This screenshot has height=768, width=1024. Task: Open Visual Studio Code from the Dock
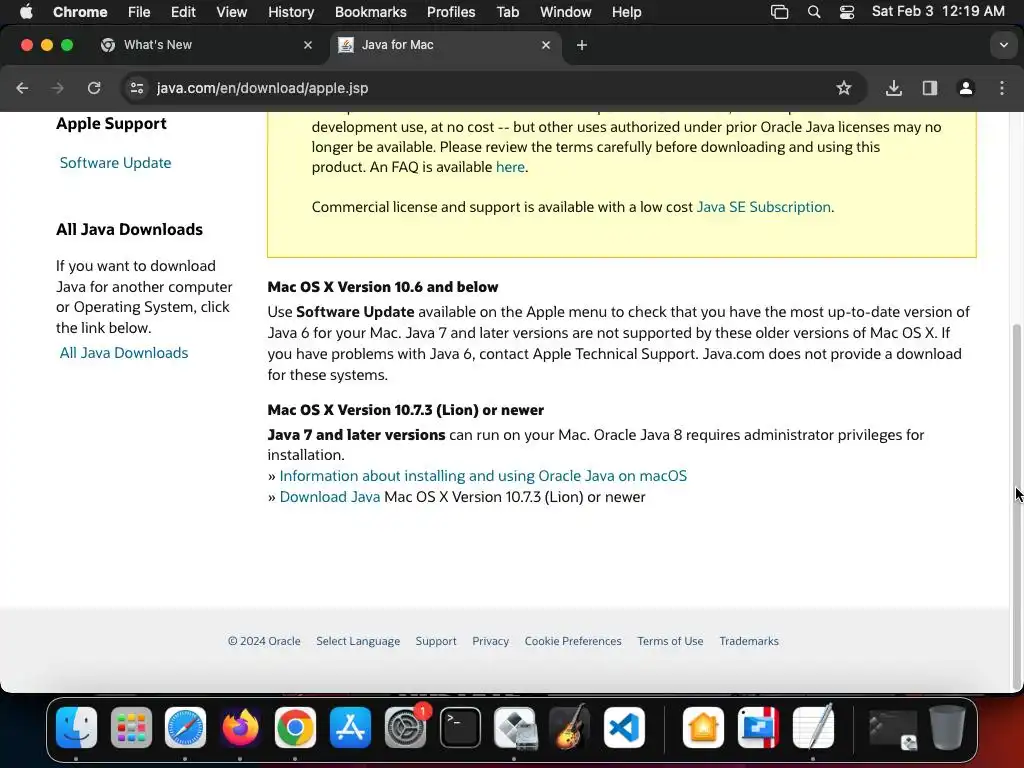pos(624,728)
